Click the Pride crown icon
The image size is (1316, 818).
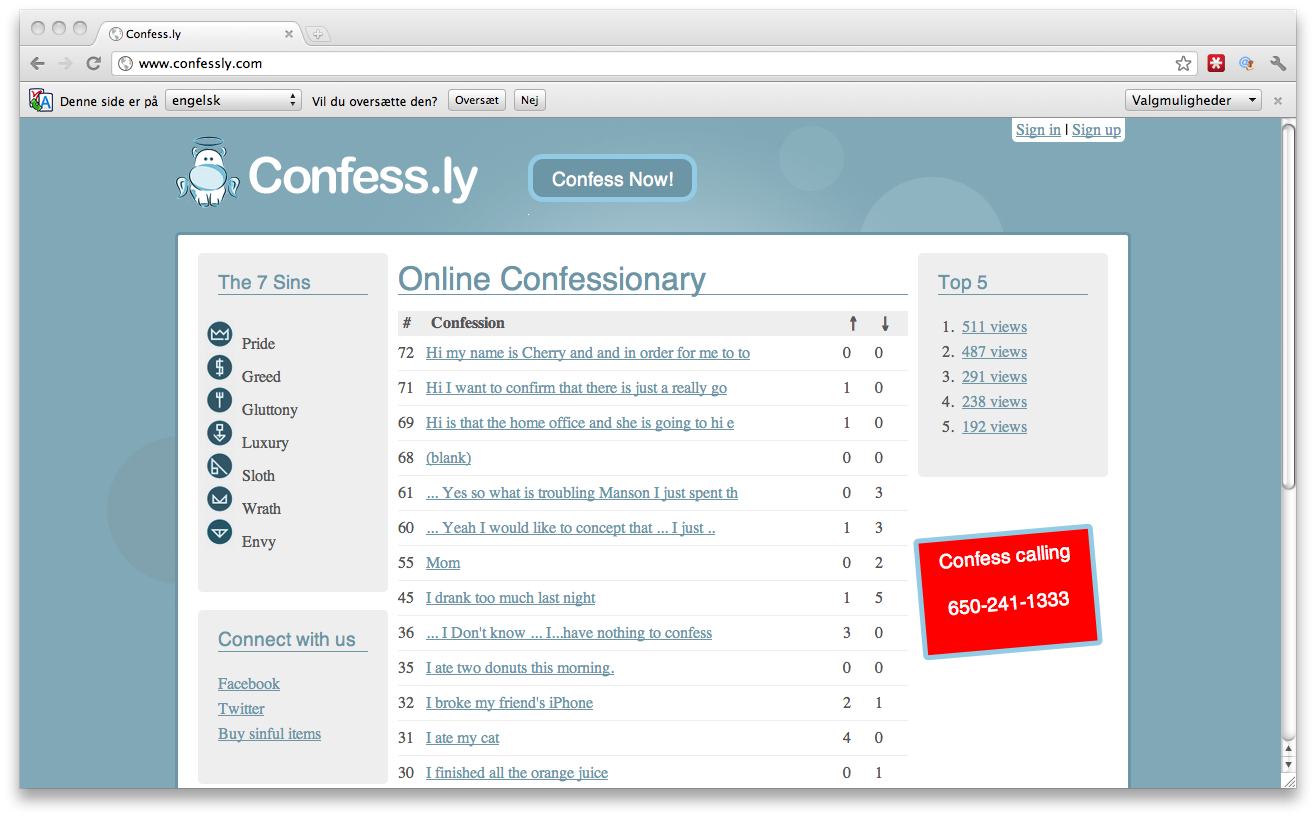click(x=219, y=334)
